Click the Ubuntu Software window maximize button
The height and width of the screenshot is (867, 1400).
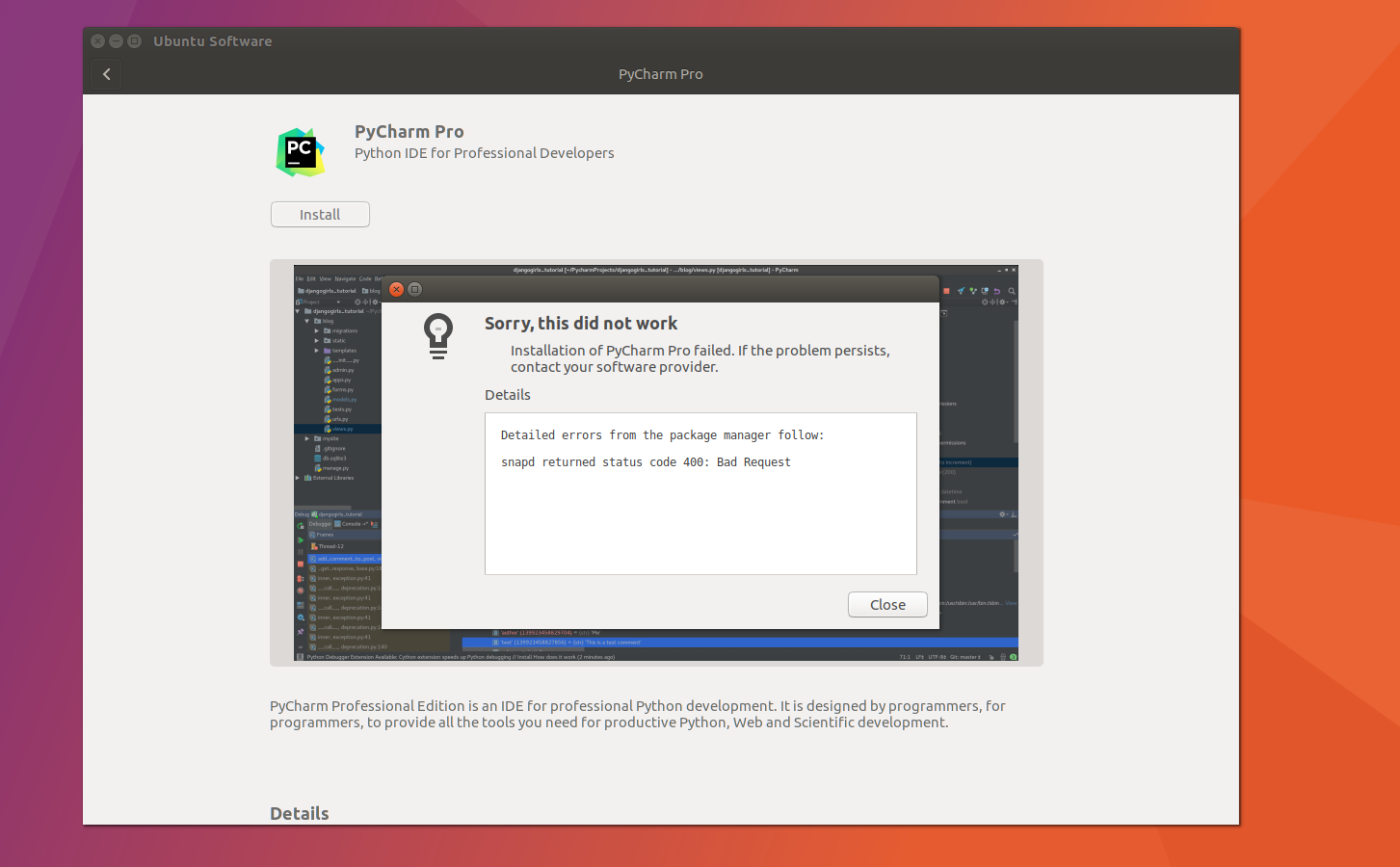134,41
